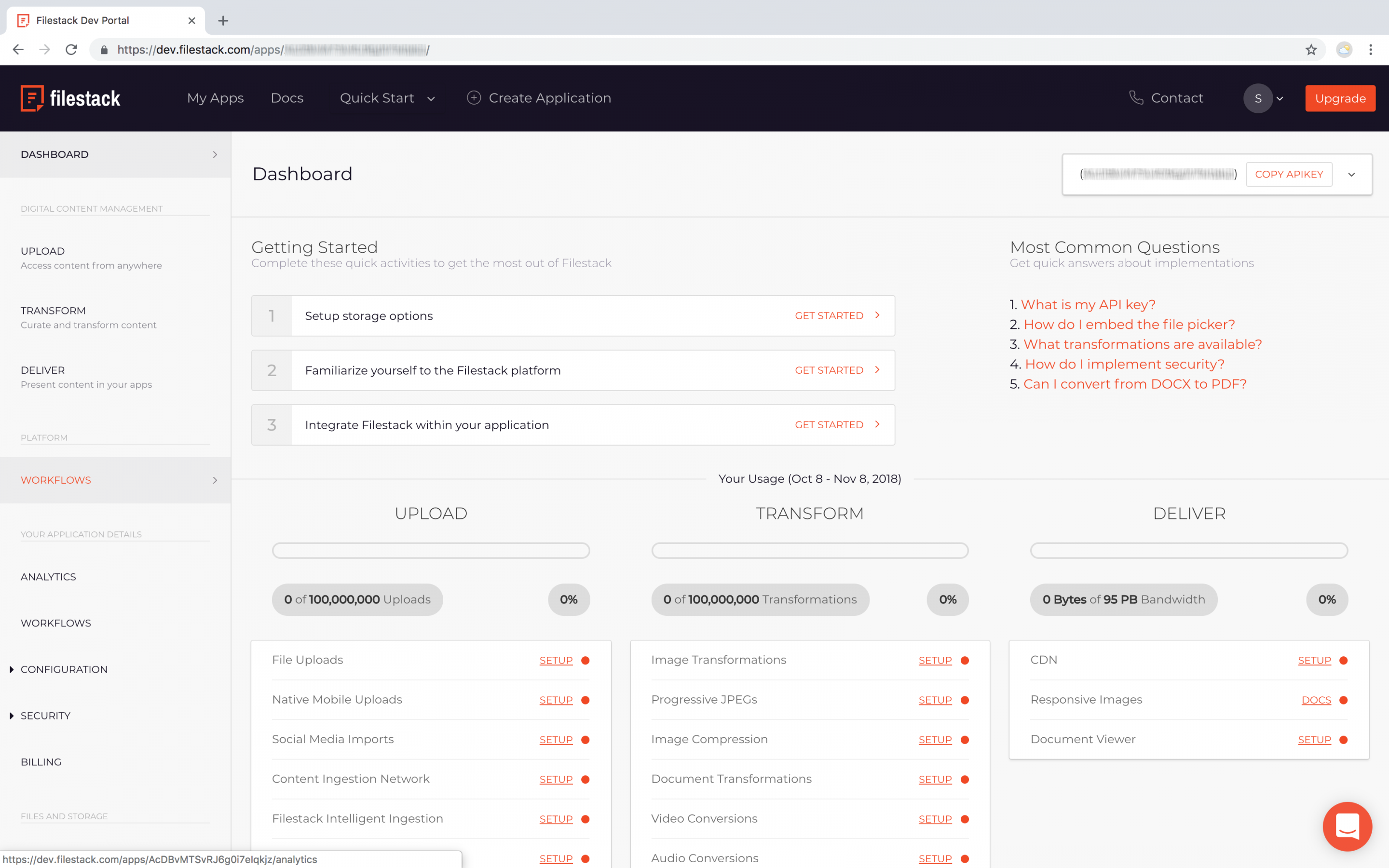1389x868 pixels.
Task: Click SETUP for Image Compression
Action: (x=935, y=739)
